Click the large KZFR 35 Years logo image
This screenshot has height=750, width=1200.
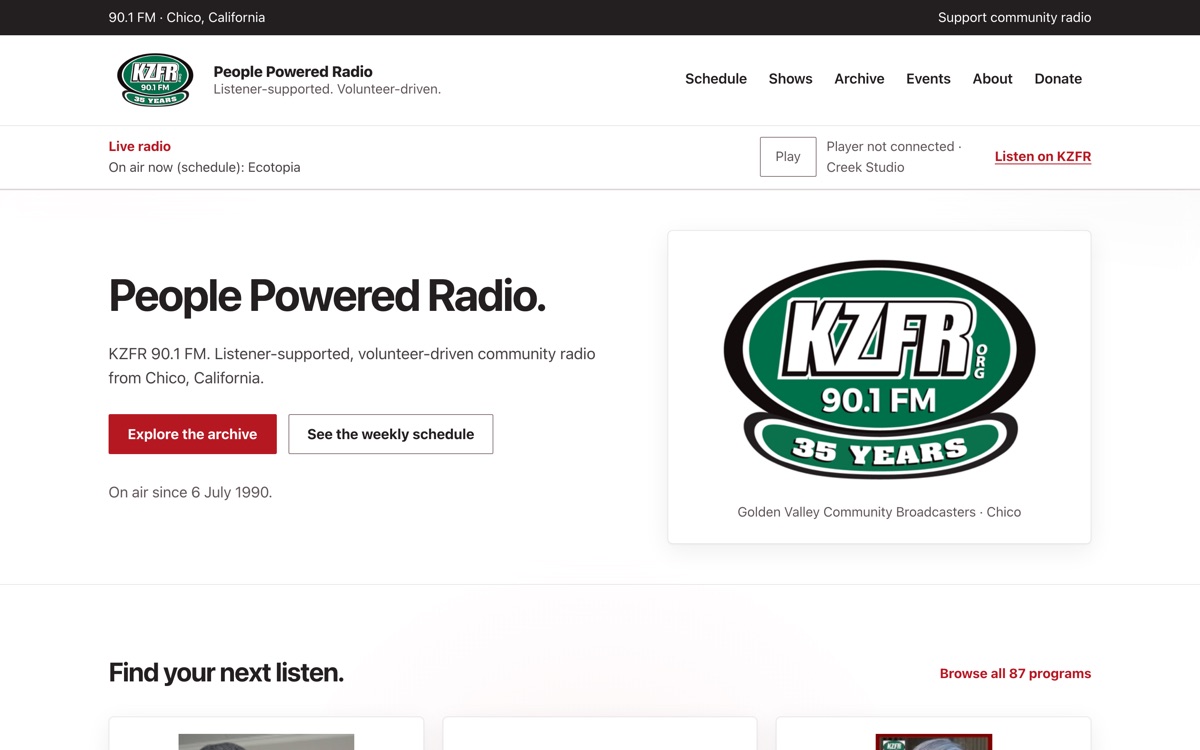[879, 369]
